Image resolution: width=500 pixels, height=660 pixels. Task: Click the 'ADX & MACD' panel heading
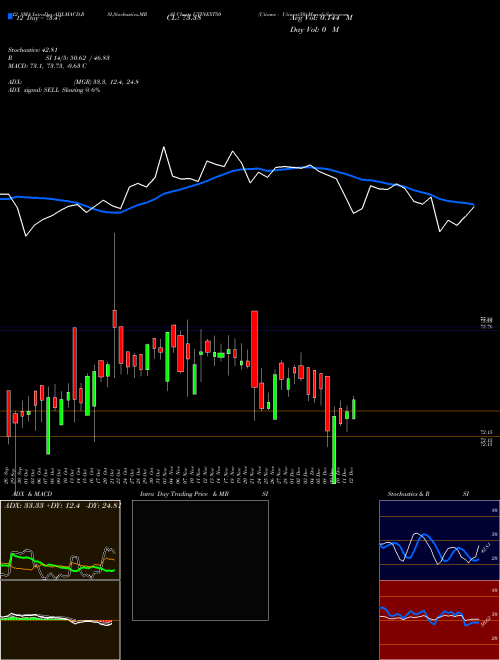click(32, 494)
